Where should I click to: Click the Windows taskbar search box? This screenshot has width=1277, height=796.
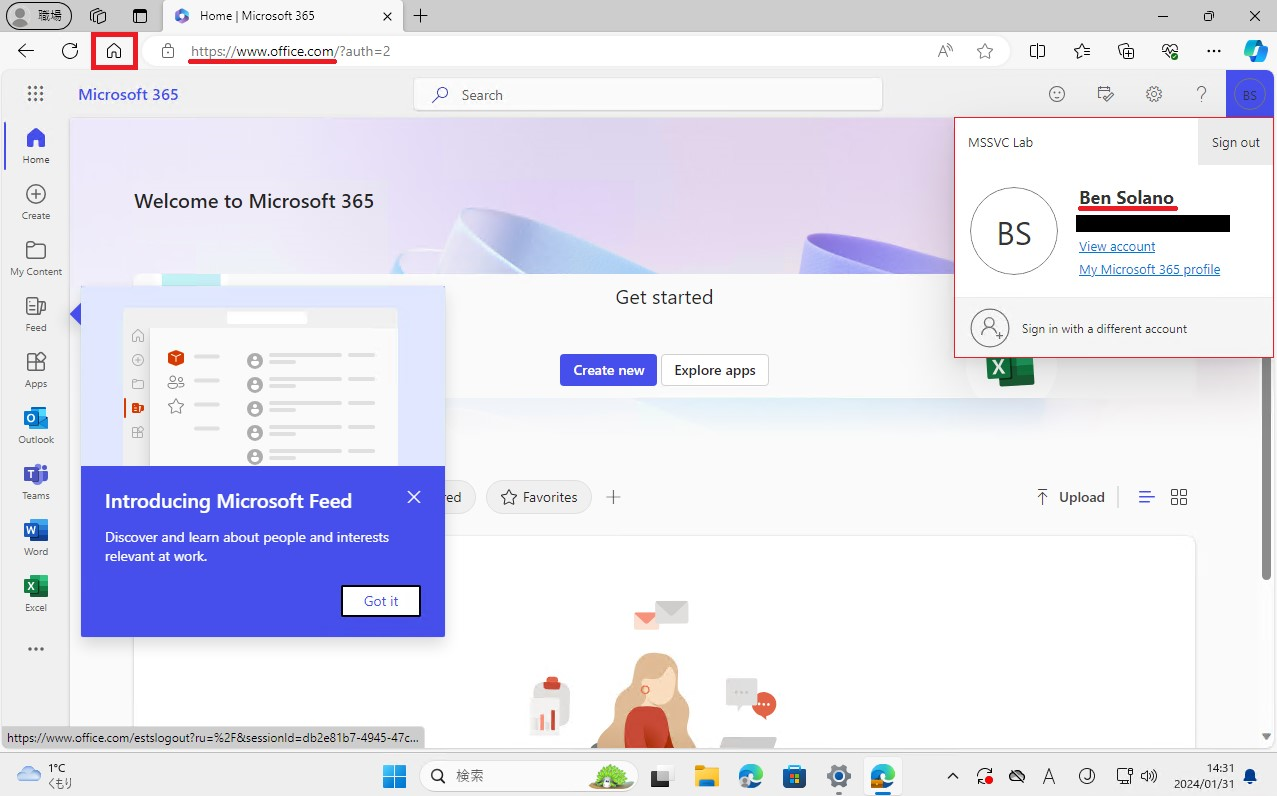[530, 776]
